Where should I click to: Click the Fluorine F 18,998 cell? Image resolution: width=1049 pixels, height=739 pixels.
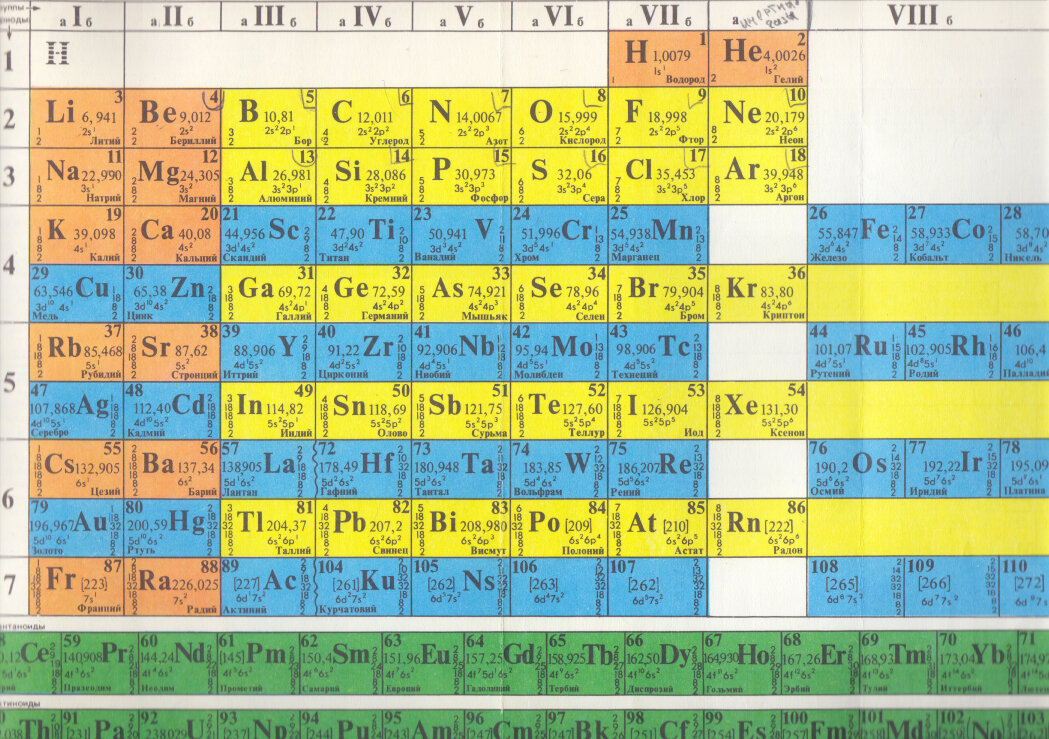658,118
